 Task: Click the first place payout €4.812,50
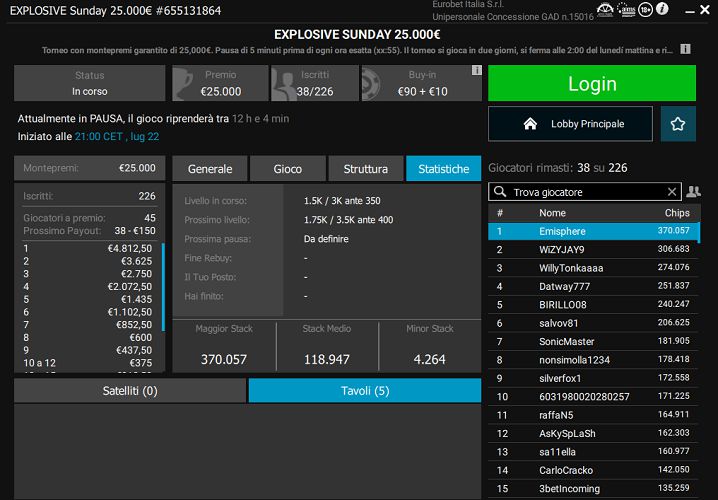(x=130, y=248)
